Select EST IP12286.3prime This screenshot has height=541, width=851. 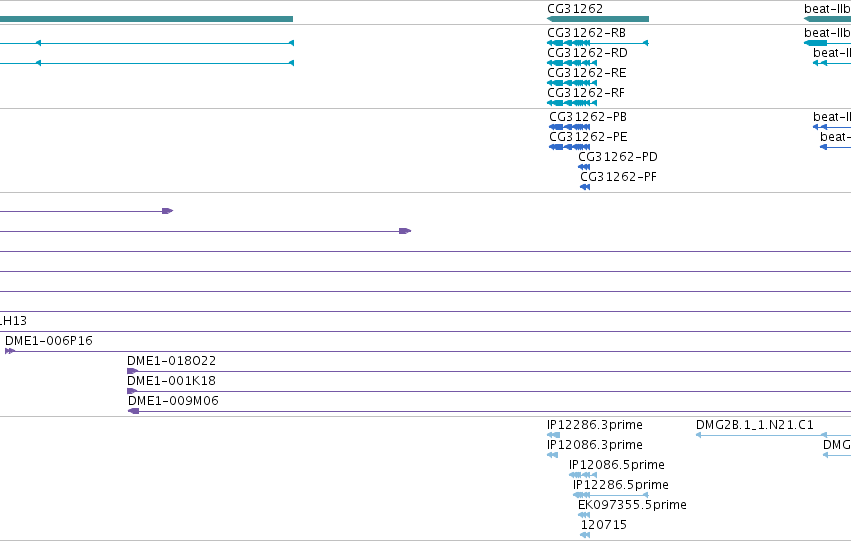[595, 425]
